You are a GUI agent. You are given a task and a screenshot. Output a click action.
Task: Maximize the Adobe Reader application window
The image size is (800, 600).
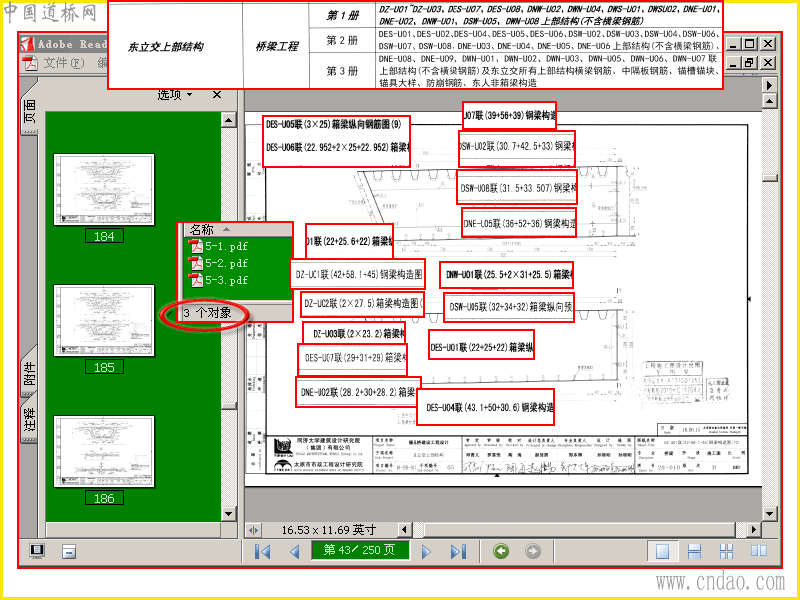click(749, 44)
